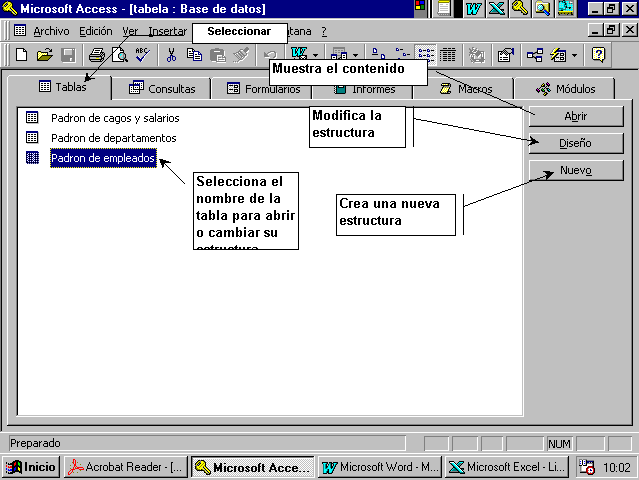The image size is (639, 480).
Task: Click the Code toolbar icon
Action: pyautogui.click(x=476, y=55)
